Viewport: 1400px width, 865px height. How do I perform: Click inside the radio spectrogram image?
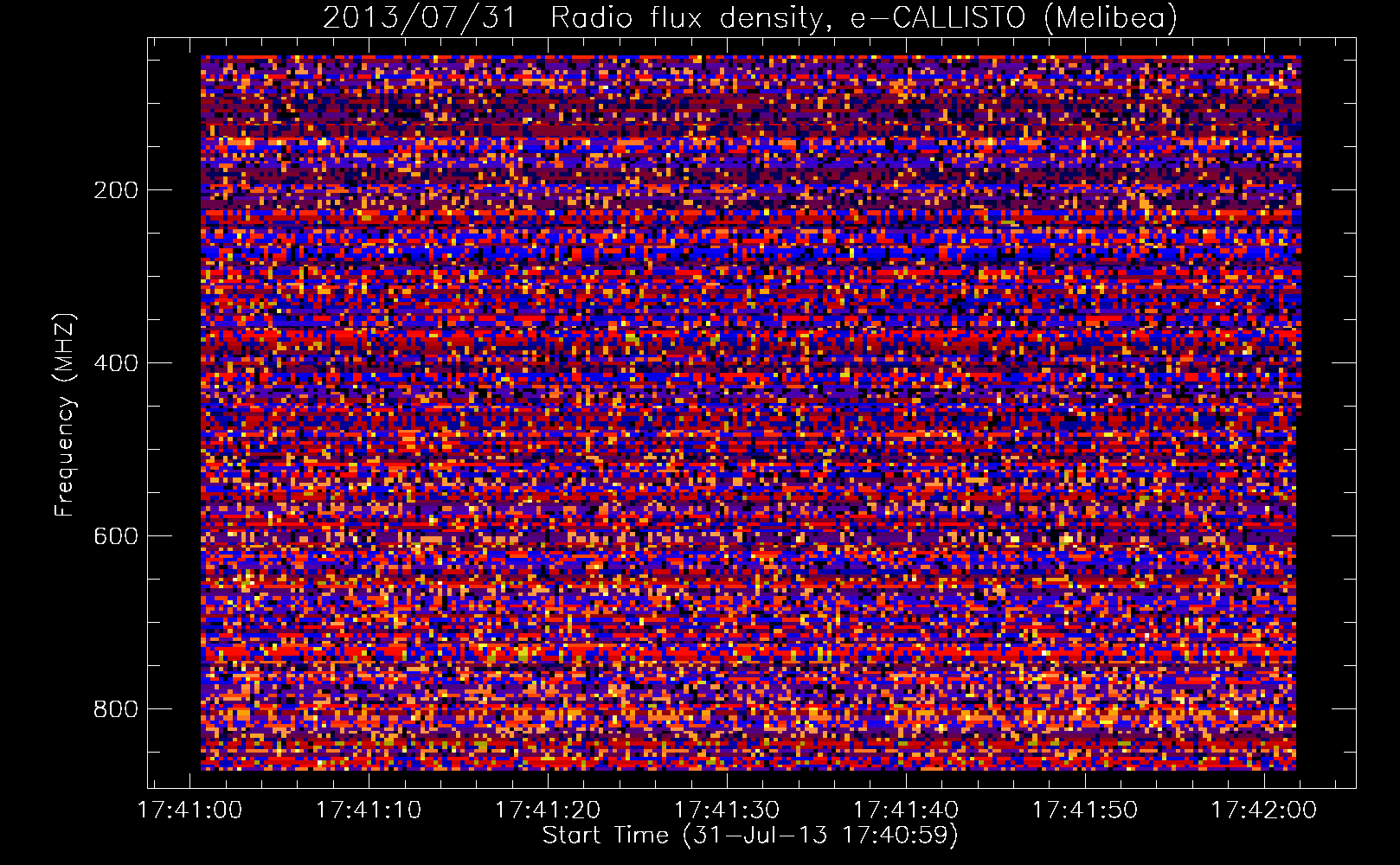tap(750, 413)
